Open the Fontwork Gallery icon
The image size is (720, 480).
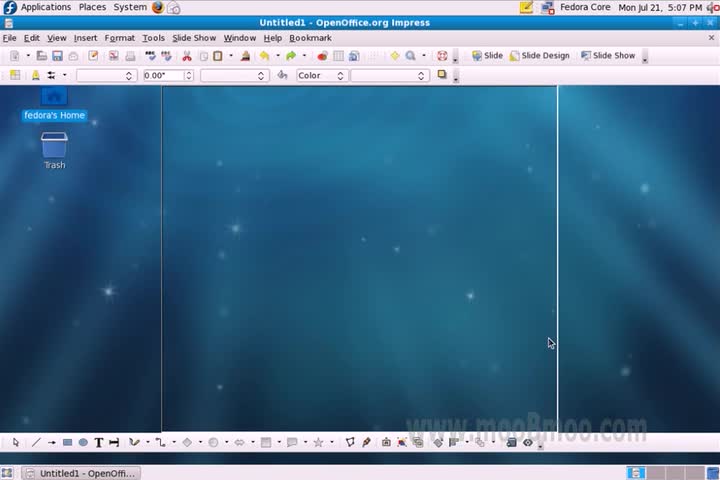point(386,442)
